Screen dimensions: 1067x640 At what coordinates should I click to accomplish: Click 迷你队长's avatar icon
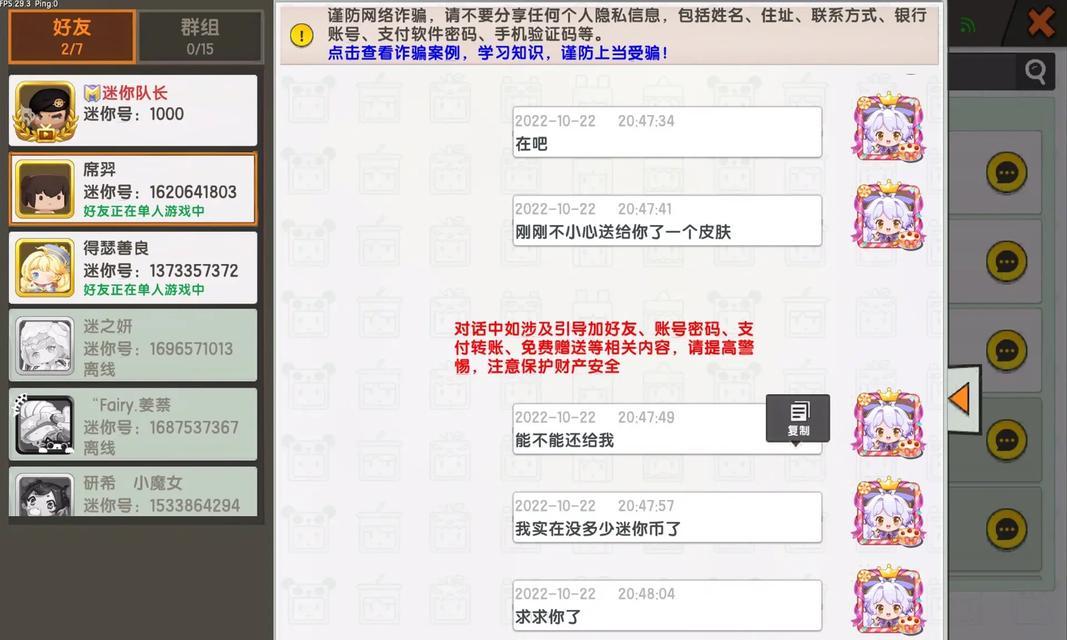tap(45, 112)
